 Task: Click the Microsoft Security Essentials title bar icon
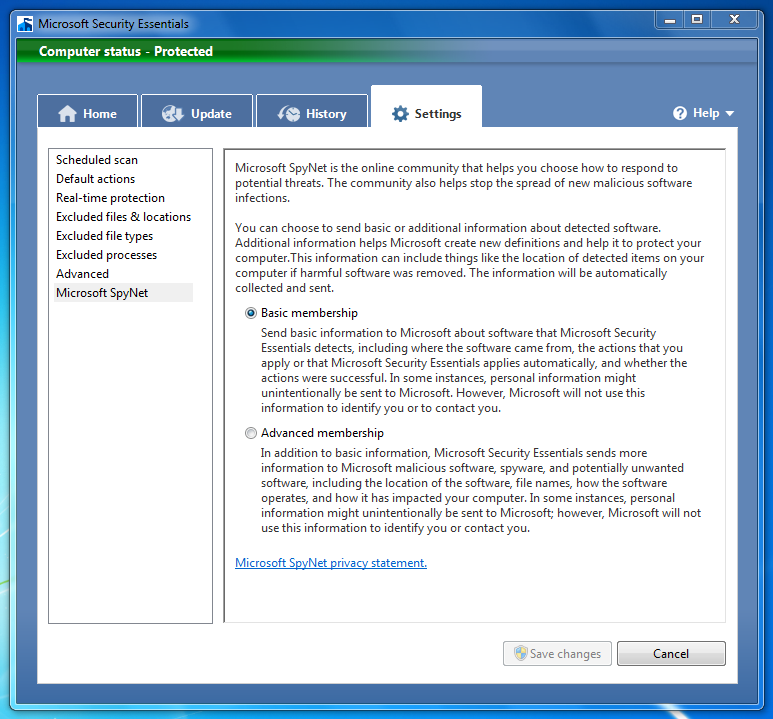tap(25, 24)
